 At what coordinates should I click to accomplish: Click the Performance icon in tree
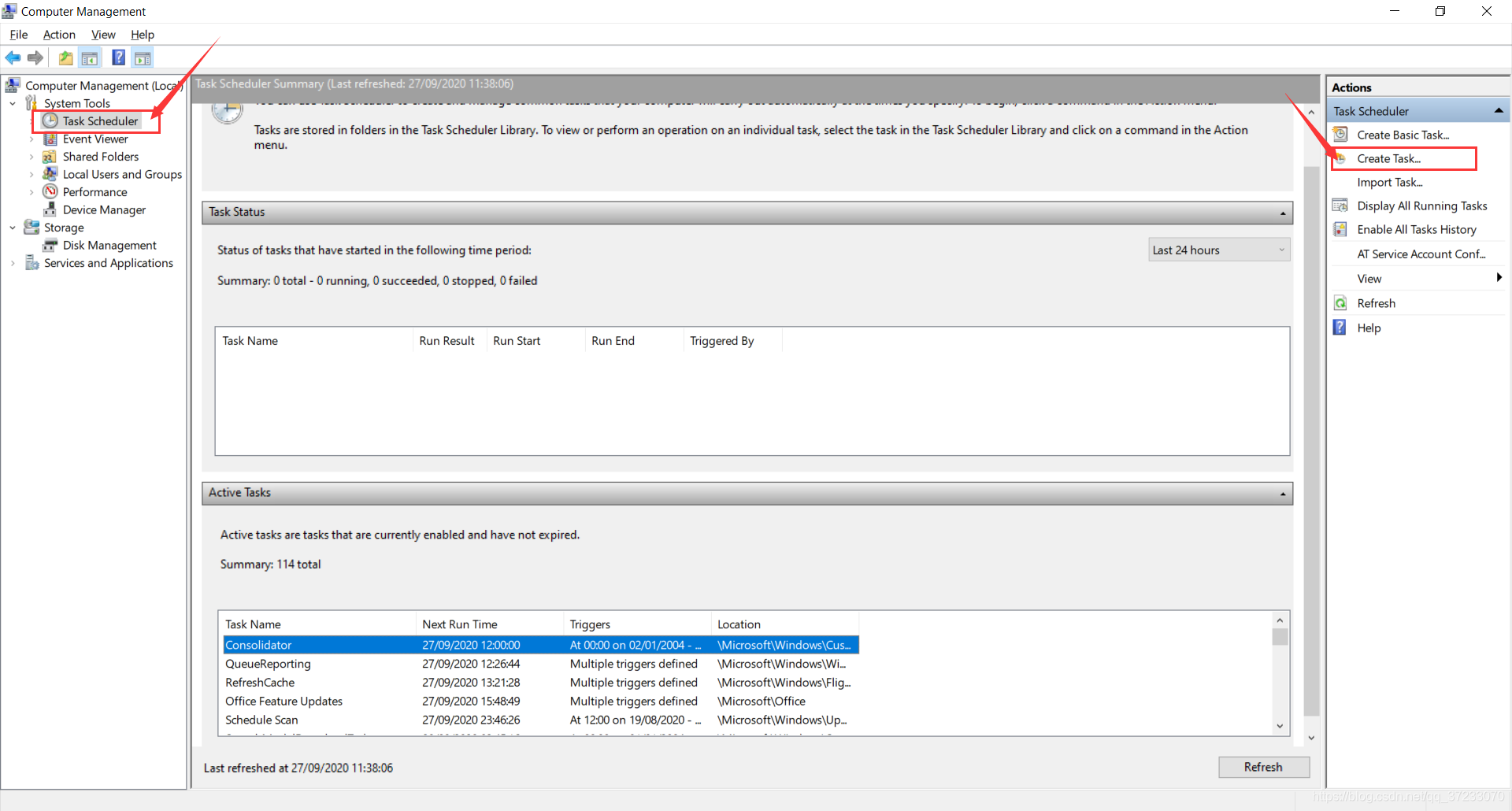pyautogui.click(x=50, y=191)
